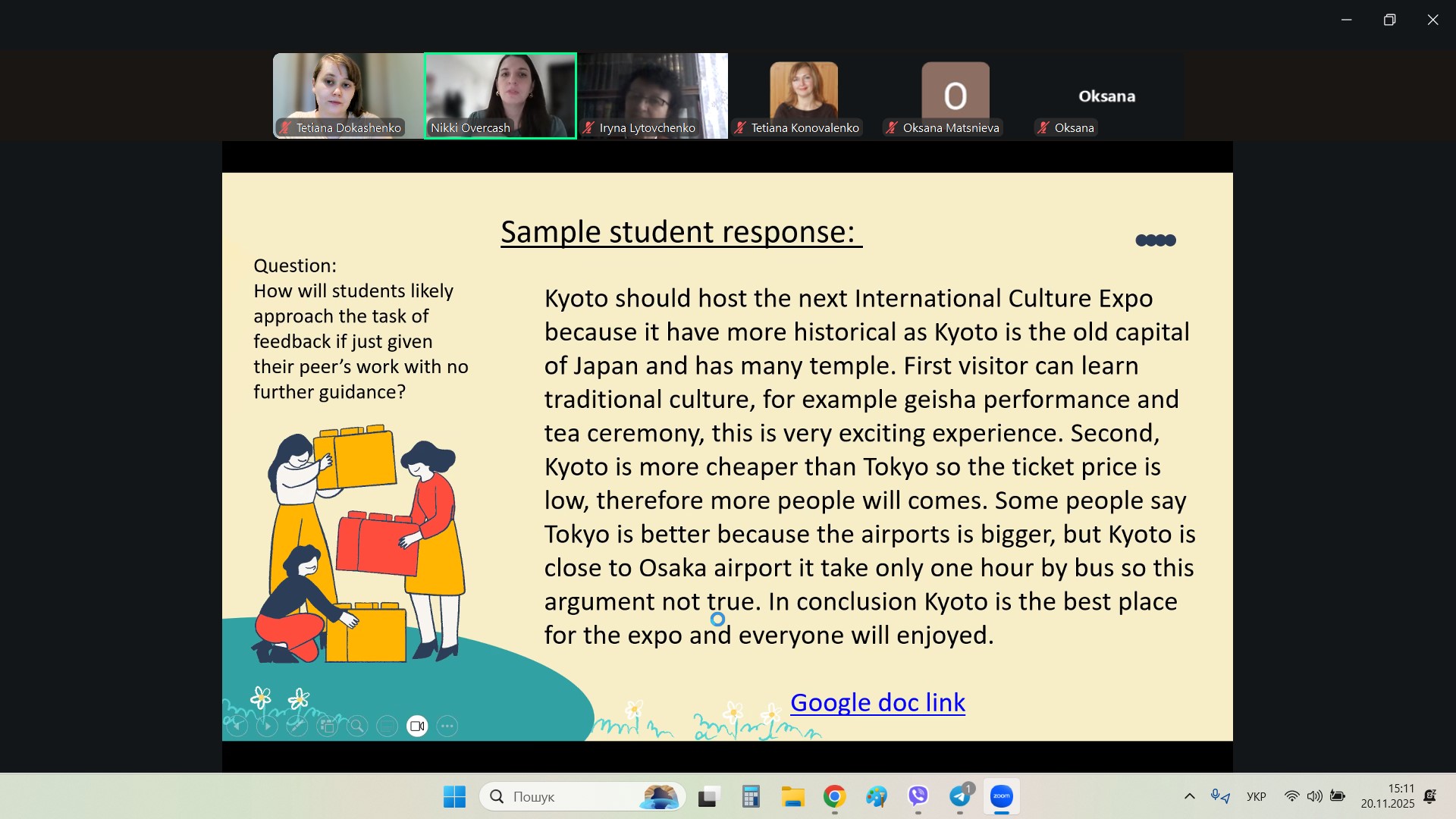Switch the УКР keyboard language indicator
Screen dimensions: 1456x819
pos(1256,796)
